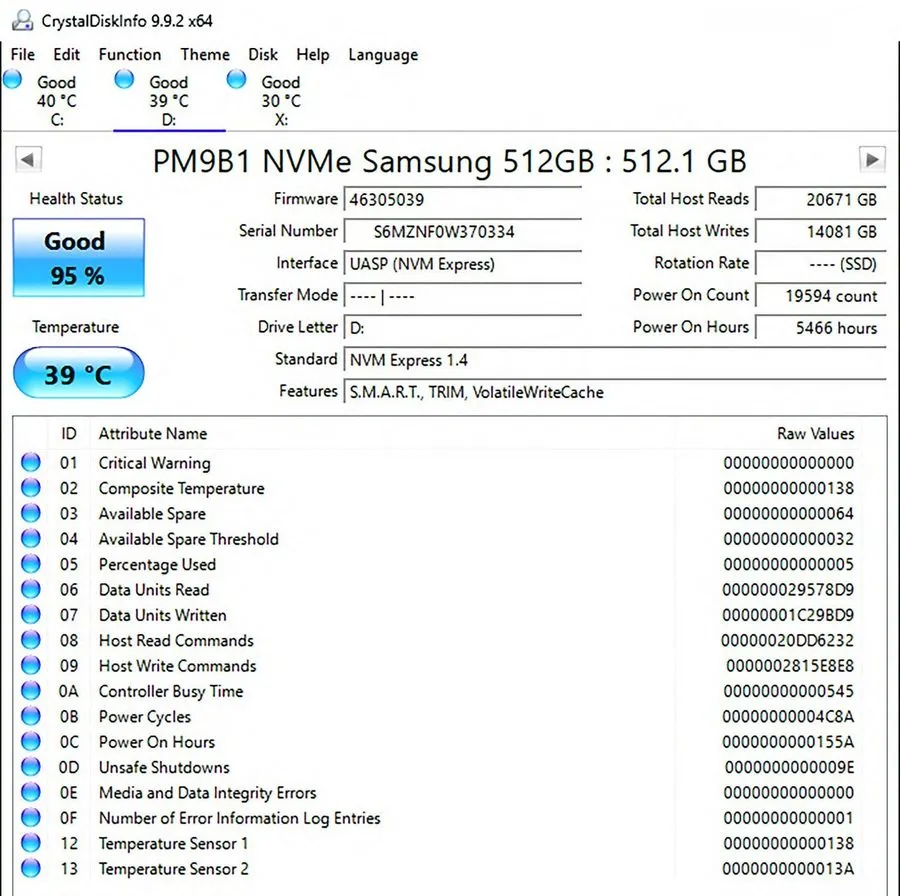This screenshot has width=900, height=896.
Task: Click status orb of Available Spare row
Action: click(x=31, y=513)
